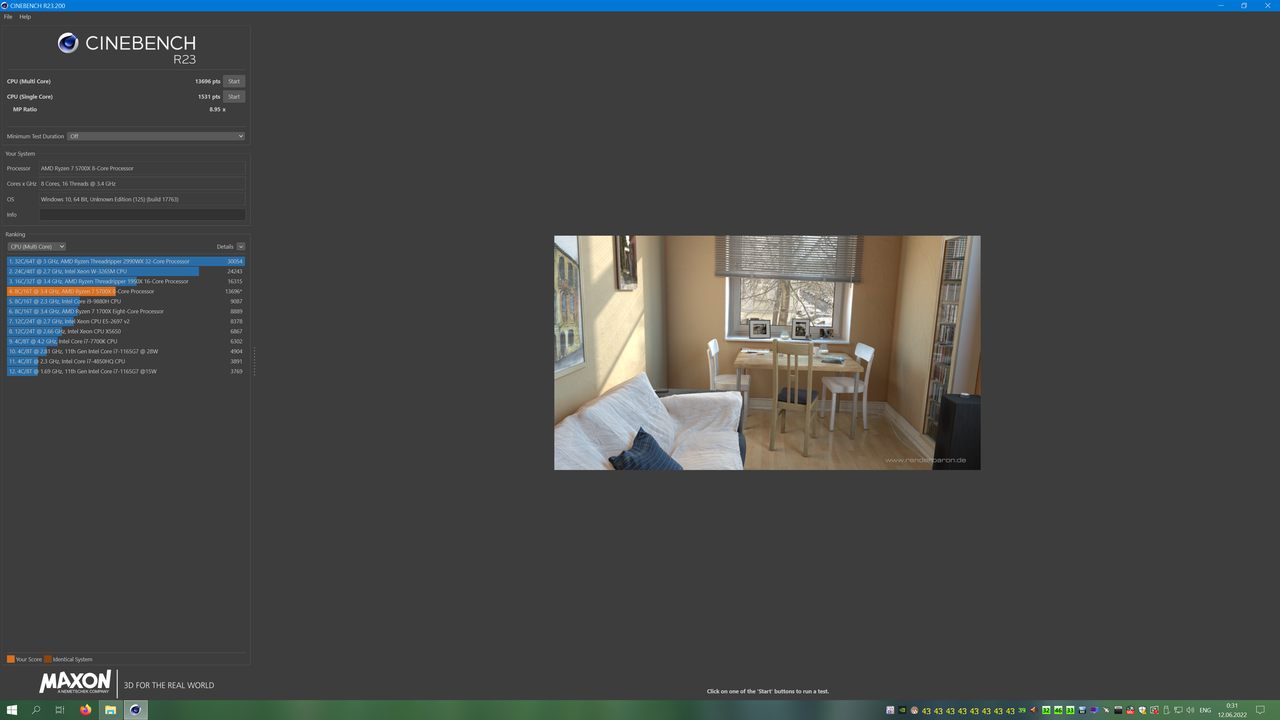
Task: Click the first colorful system tray icon
Action: 890,710
